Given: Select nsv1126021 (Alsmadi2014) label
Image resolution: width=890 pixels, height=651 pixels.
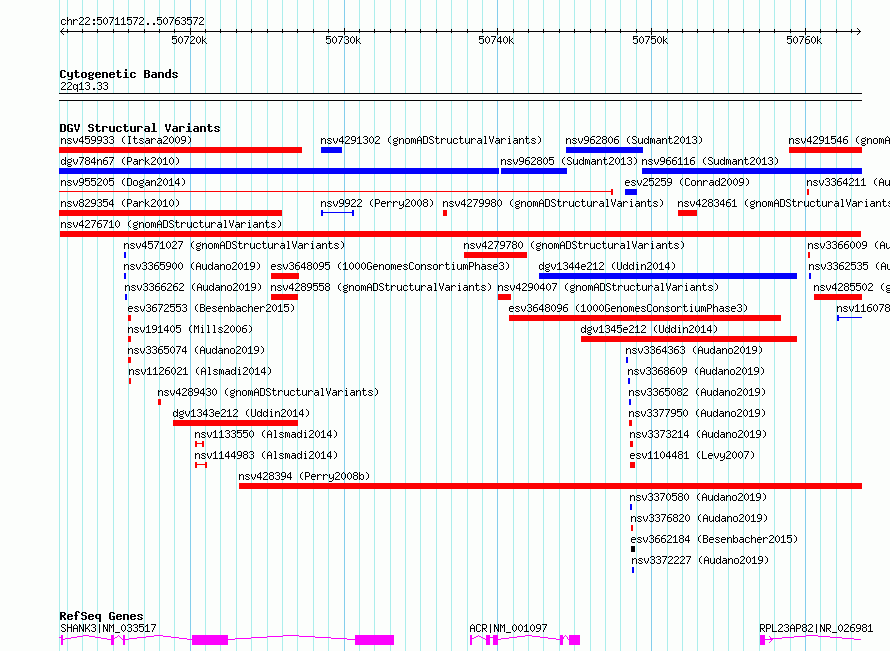Looking at the screenshot, I should (200, 371).
